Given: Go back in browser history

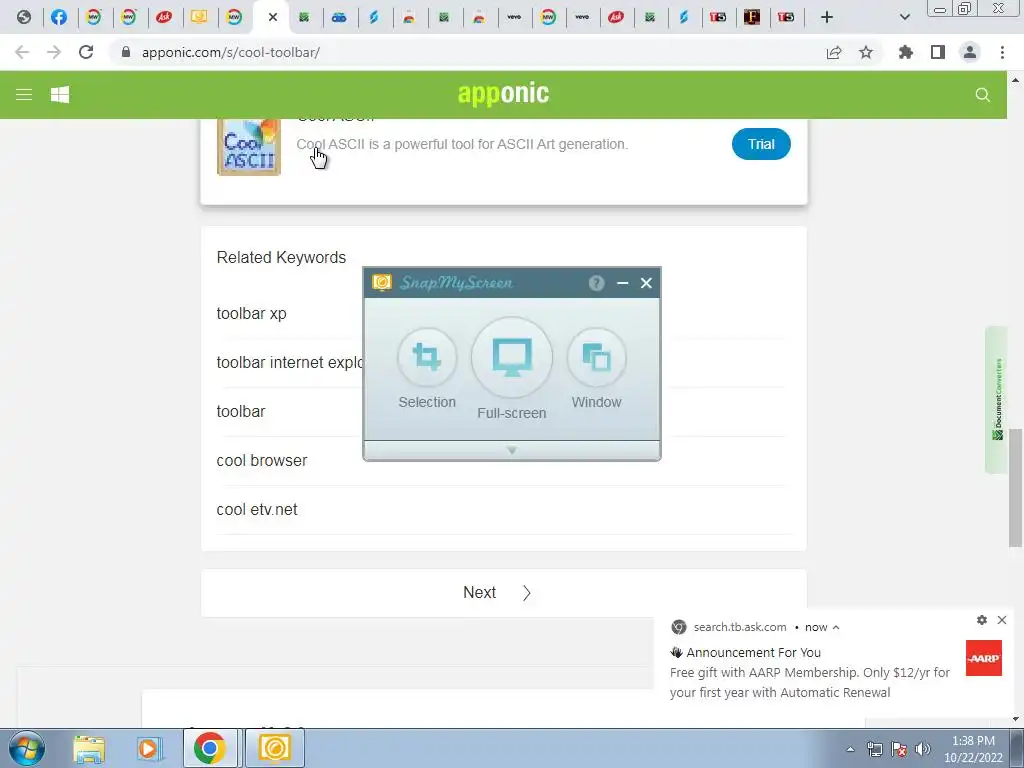Looking at the screenshot, I should tap(22, 52).
